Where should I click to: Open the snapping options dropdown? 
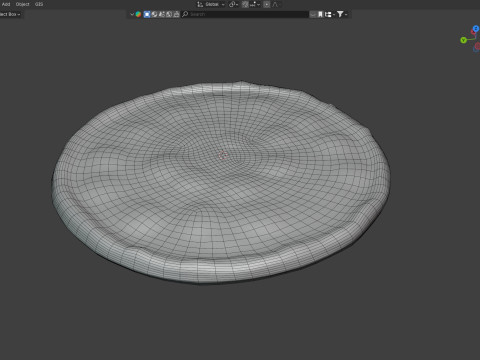pyautogui.click(x=255, y=4)
